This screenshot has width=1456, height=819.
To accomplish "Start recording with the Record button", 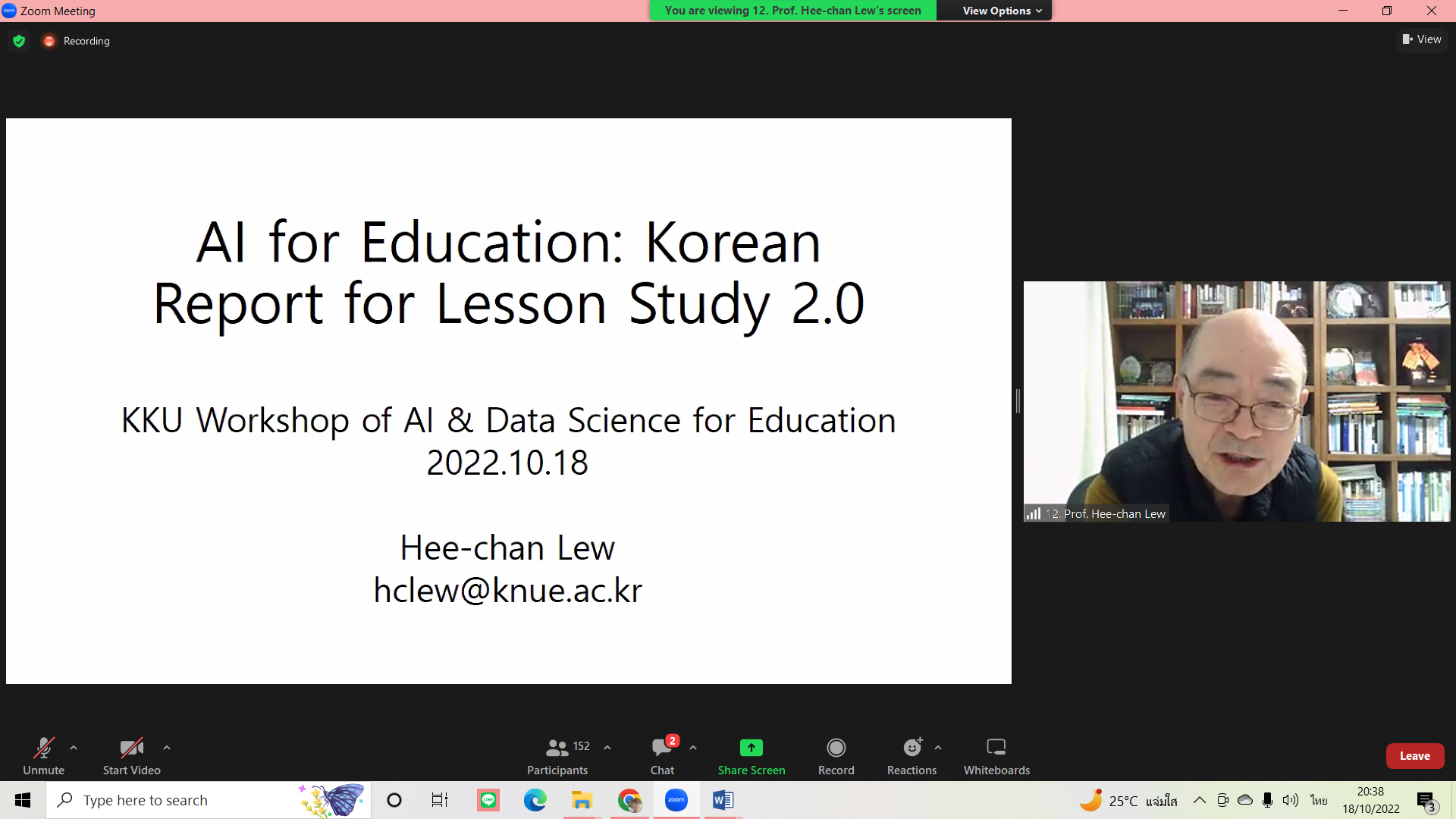I will (836, 755).
